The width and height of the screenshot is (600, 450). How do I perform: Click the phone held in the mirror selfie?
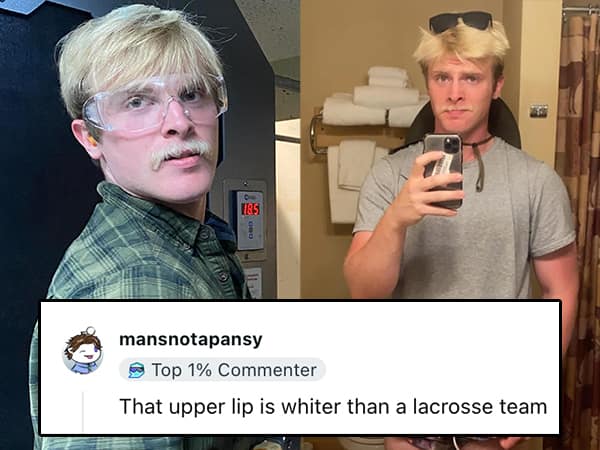coord(443,171)
